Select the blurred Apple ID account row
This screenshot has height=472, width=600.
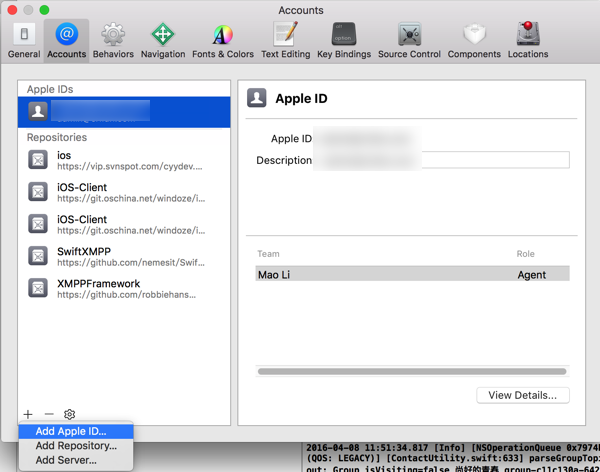click(124, 112)
